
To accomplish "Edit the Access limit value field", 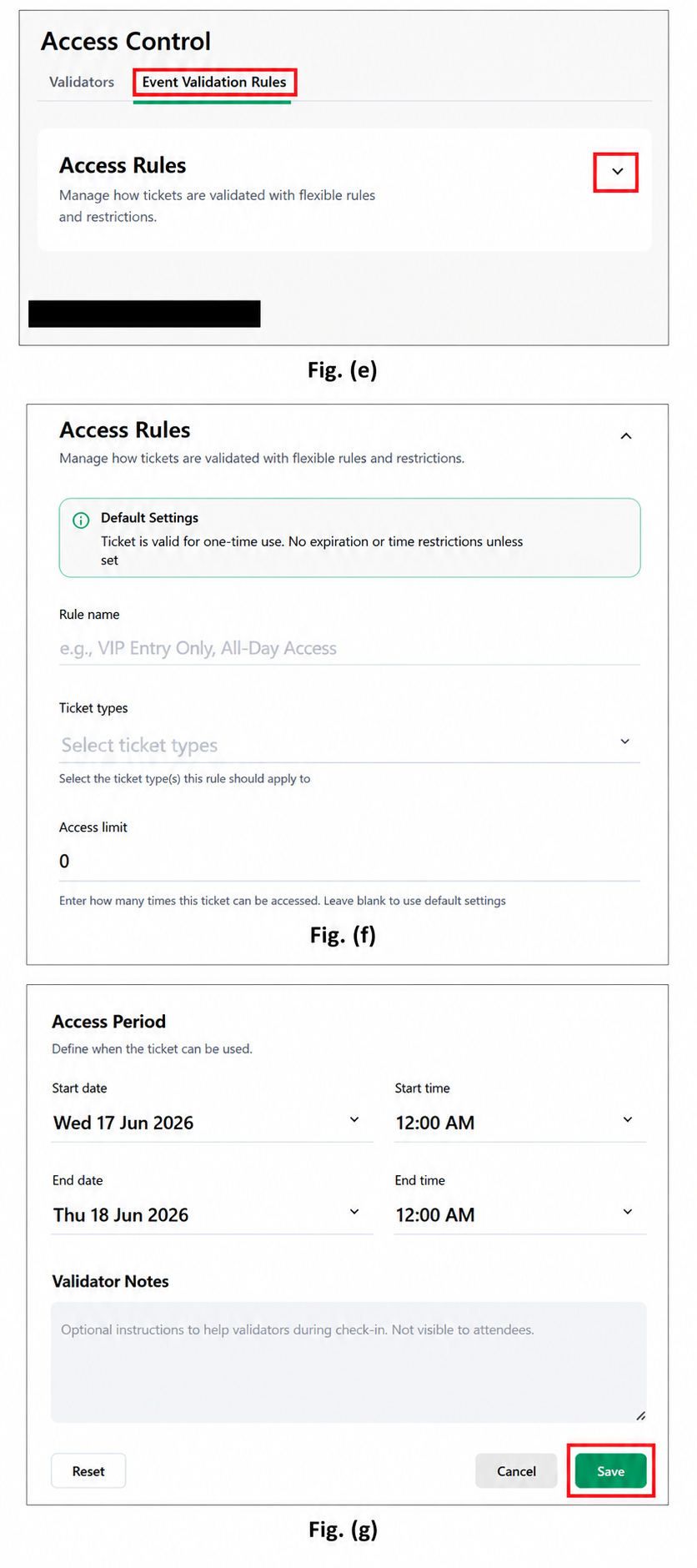I will pyautogui.click(x=349, y=862).
